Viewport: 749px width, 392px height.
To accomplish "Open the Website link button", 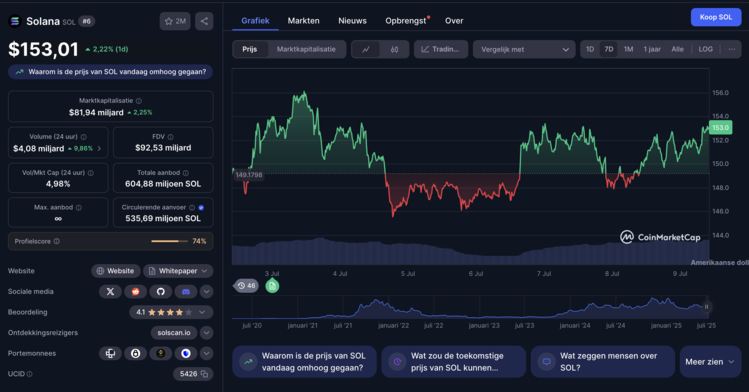I will coord(116,271).
